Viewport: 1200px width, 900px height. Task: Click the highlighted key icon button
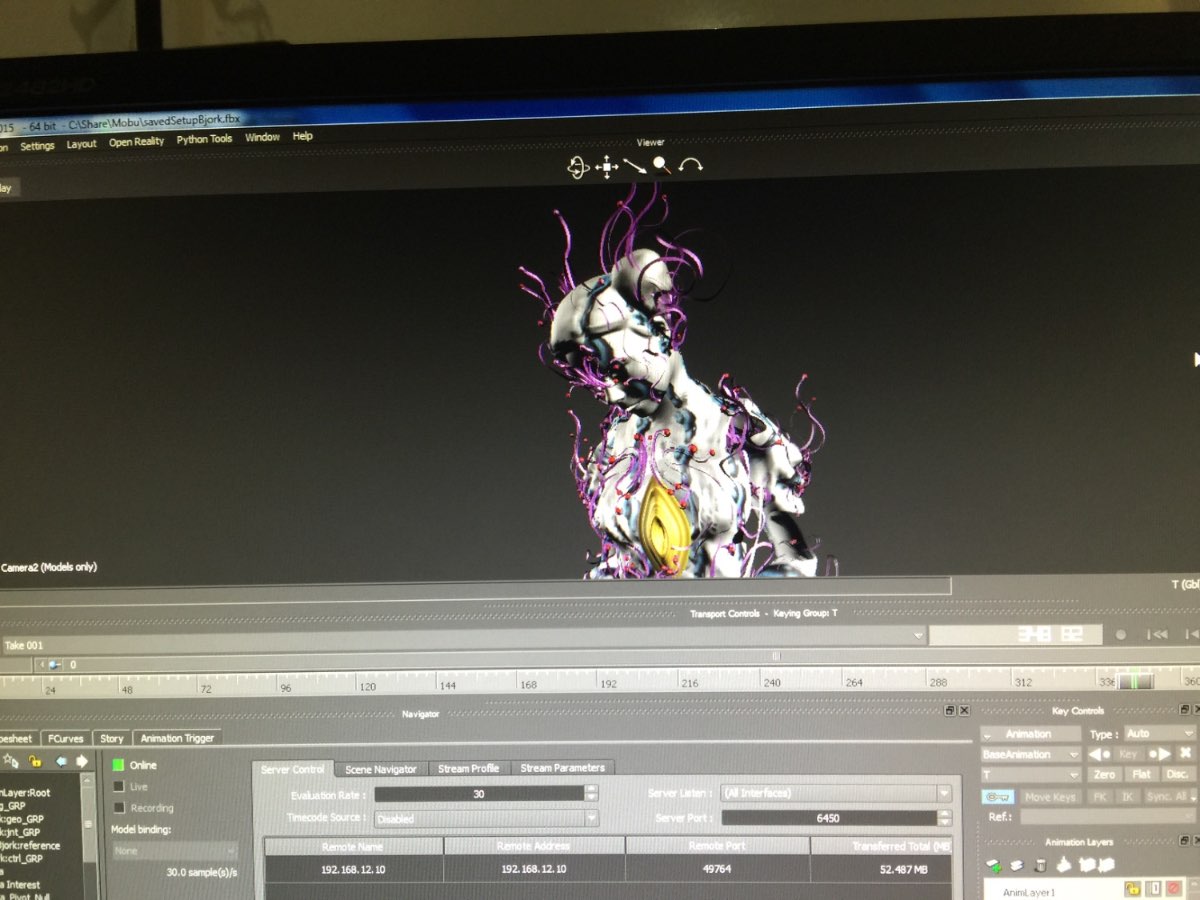[x=998, y=797]
